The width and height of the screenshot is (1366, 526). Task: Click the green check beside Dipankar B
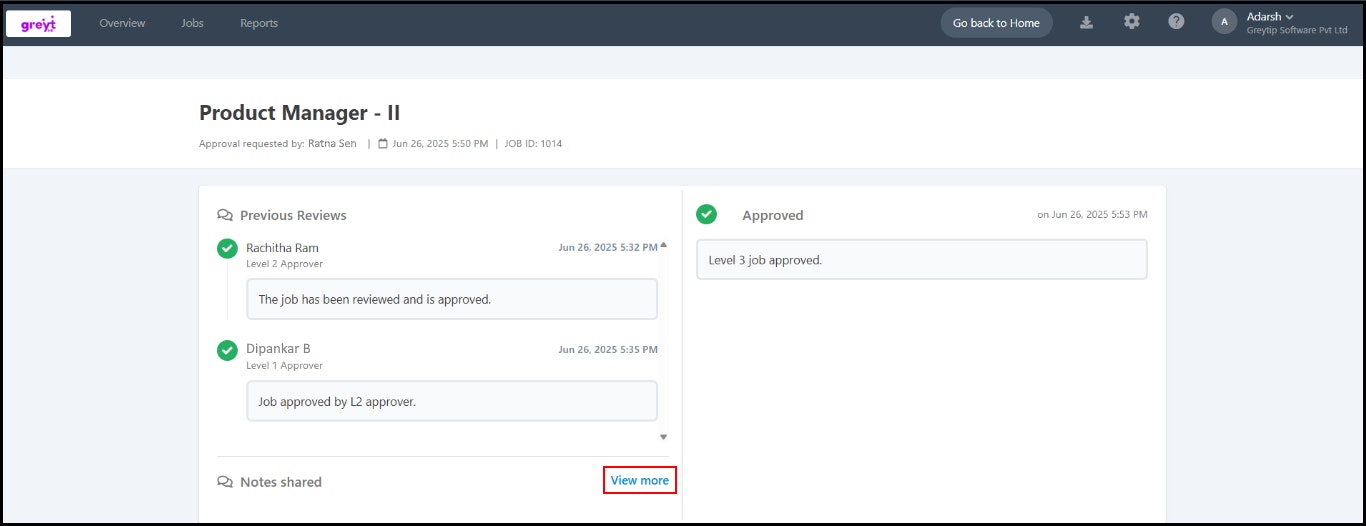coord(227,350)
